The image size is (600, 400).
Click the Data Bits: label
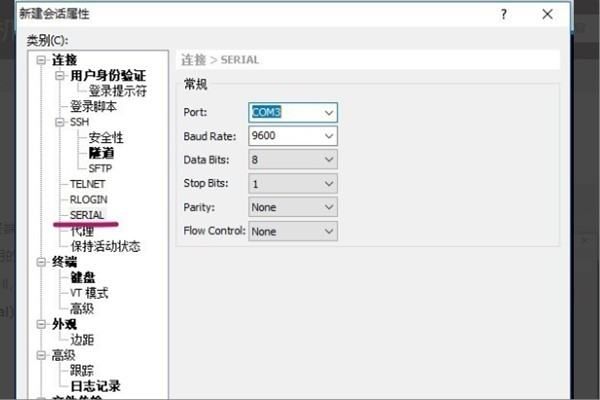pyautogui.click(x=206, y=160)
